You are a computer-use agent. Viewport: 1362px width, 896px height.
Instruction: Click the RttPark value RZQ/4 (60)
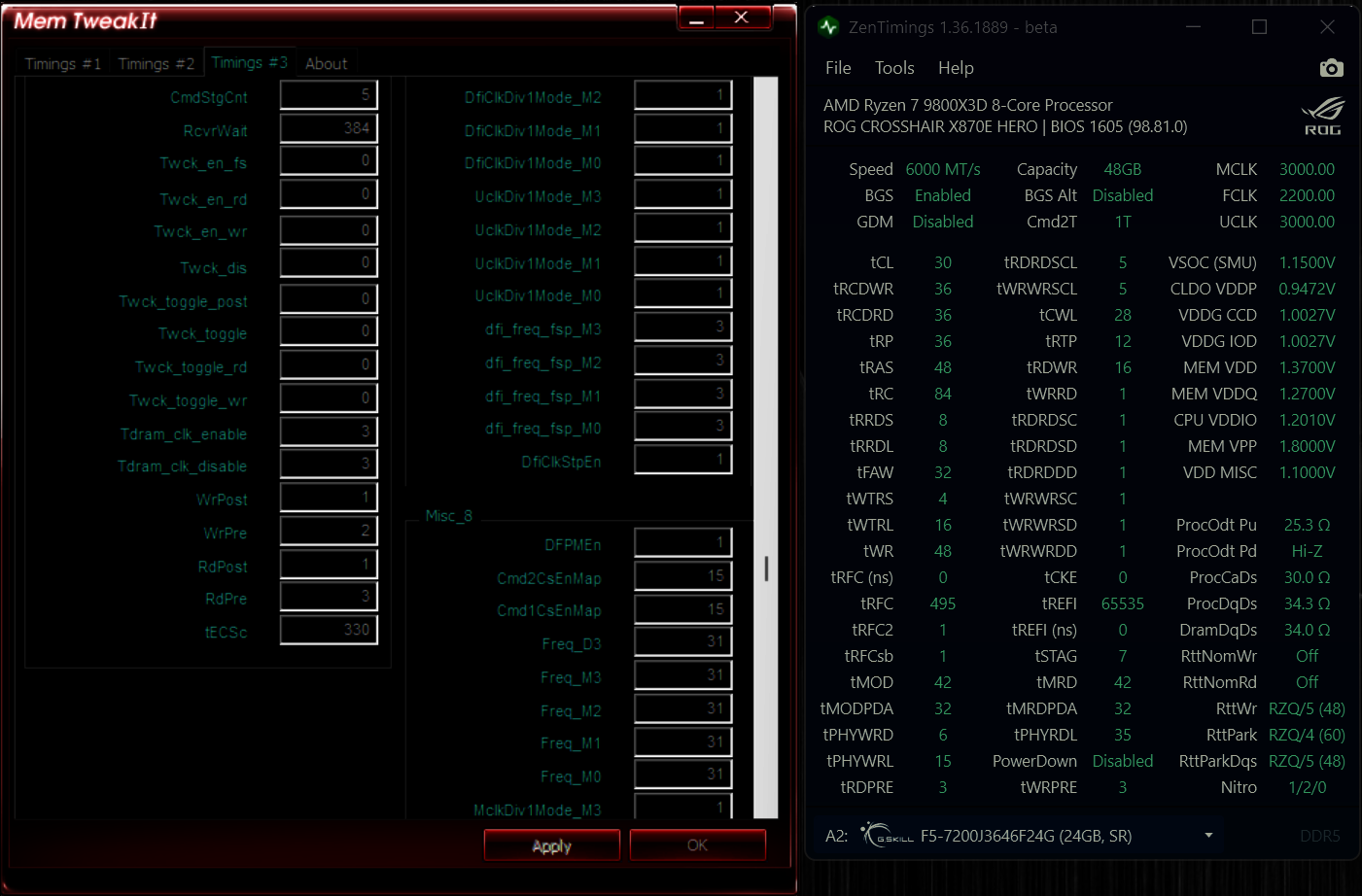1307,735
